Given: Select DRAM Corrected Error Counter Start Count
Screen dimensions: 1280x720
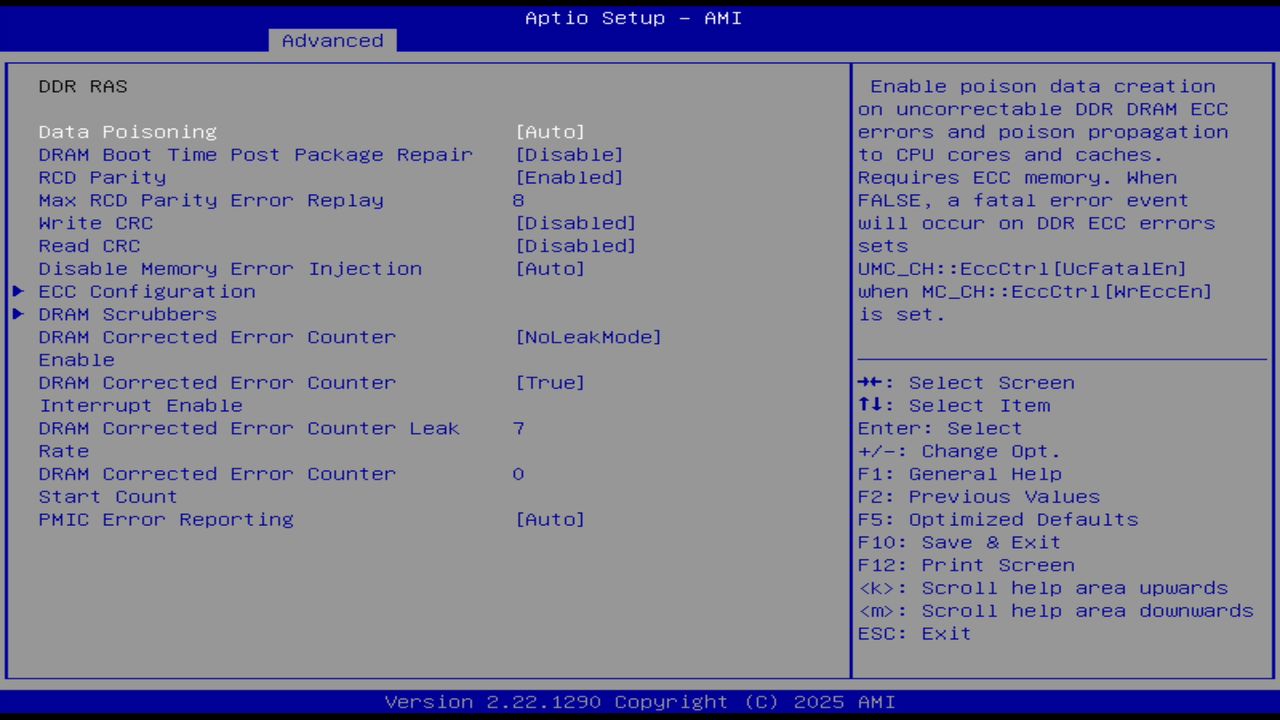Looking at the screenshot, I should [217, 485].
